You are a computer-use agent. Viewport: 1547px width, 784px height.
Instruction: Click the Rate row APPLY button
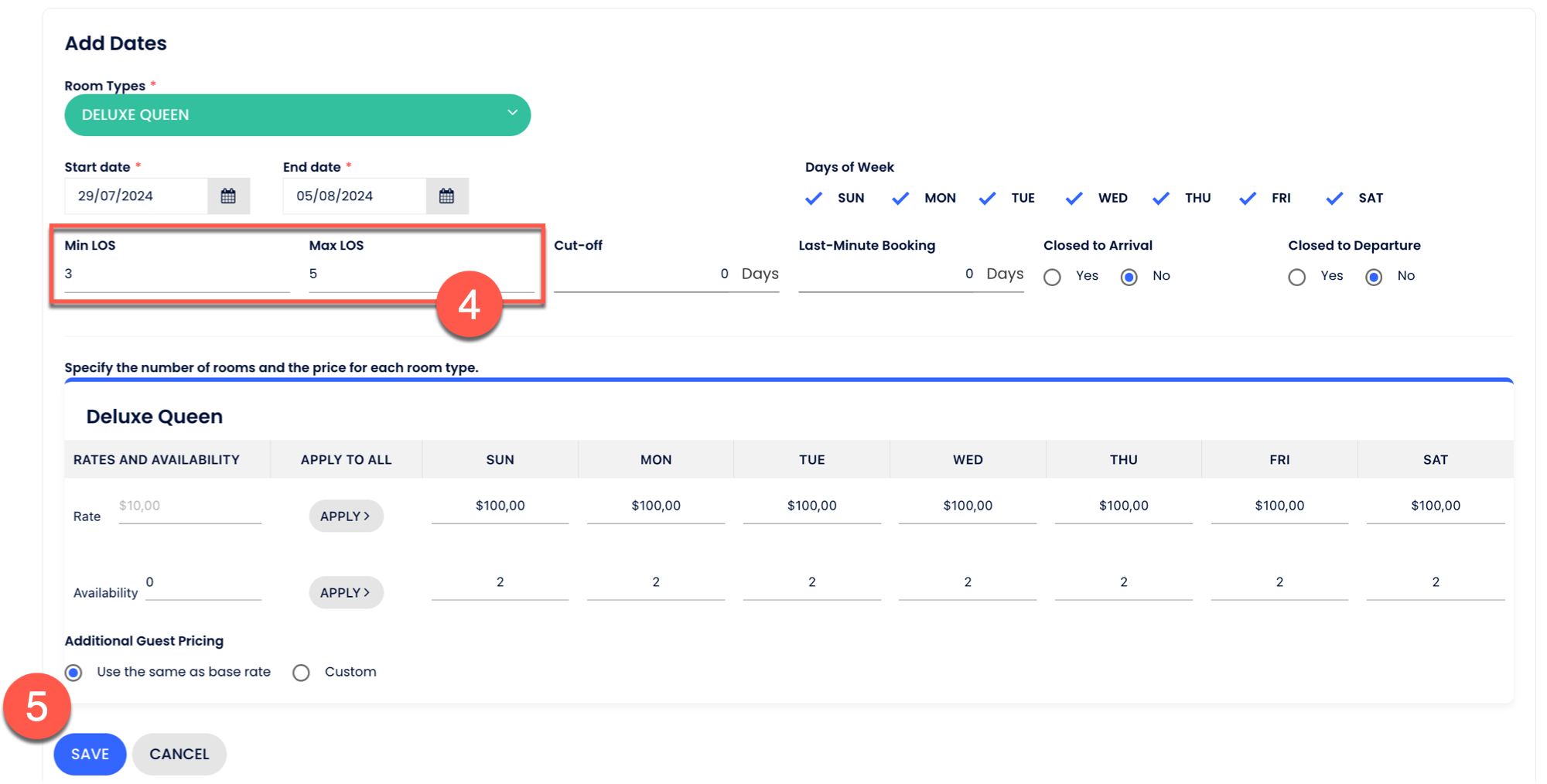pos(346,516)
